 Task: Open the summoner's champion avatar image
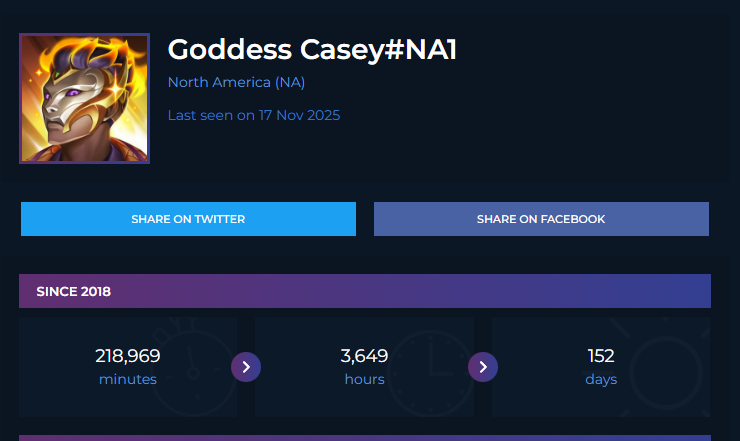84,98
